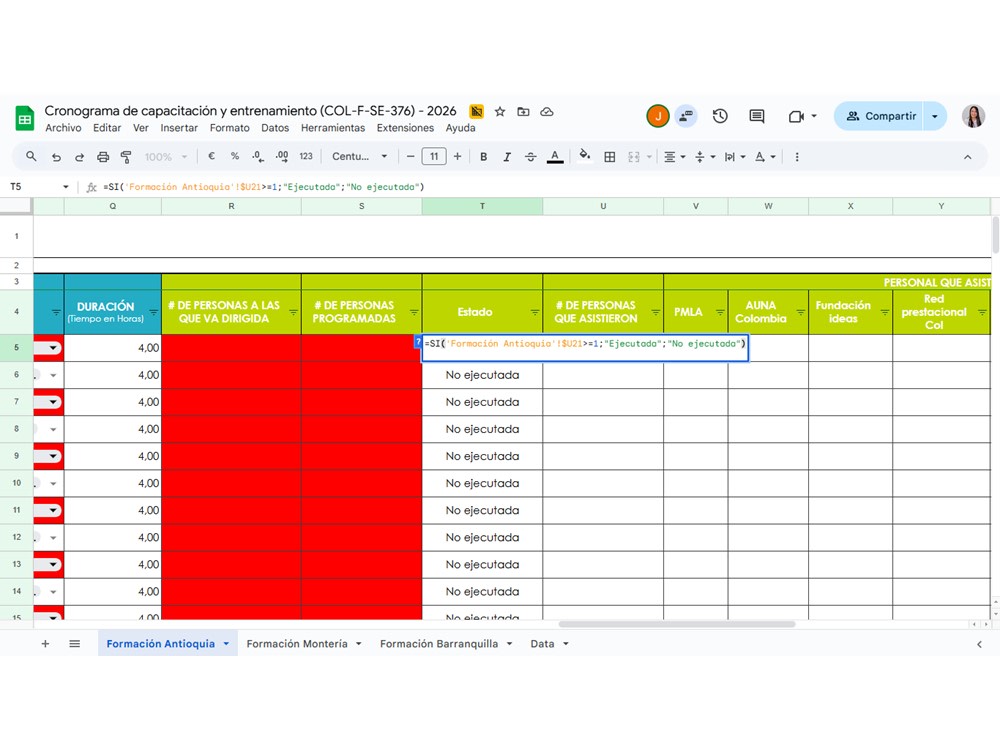1000x750 pixels.
Task: Open version history clock icon
Action: 720,116
